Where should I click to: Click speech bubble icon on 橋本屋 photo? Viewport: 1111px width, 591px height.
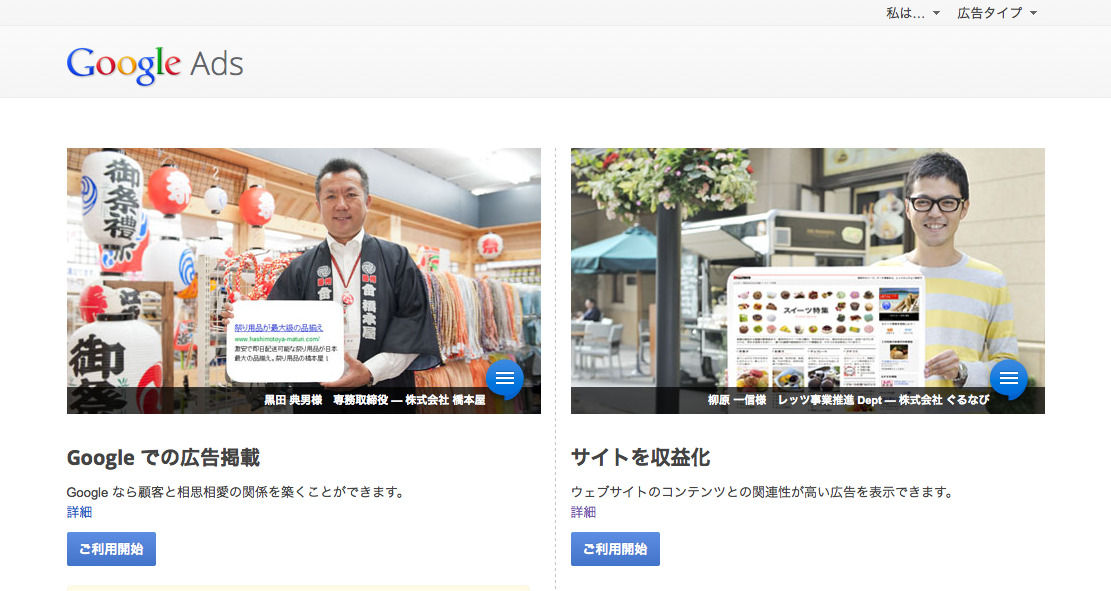coord(504,379)
